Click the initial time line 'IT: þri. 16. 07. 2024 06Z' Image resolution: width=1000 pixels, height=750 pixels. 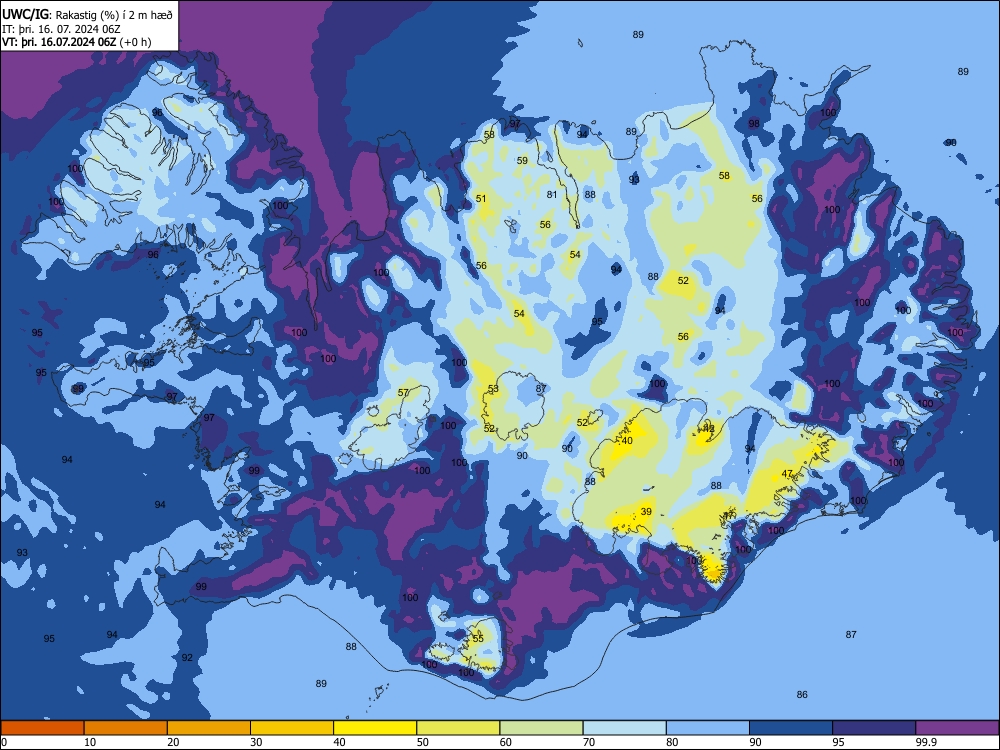pyautogui.click(x=61, y=29)
